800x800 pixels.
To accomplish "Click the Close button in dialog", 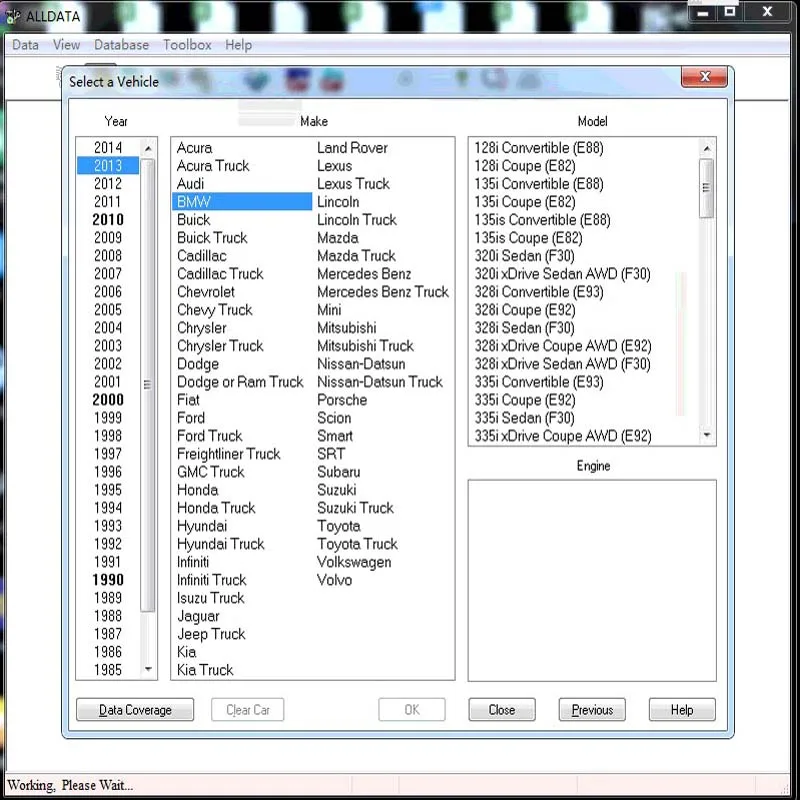I will tap(502, 710).
